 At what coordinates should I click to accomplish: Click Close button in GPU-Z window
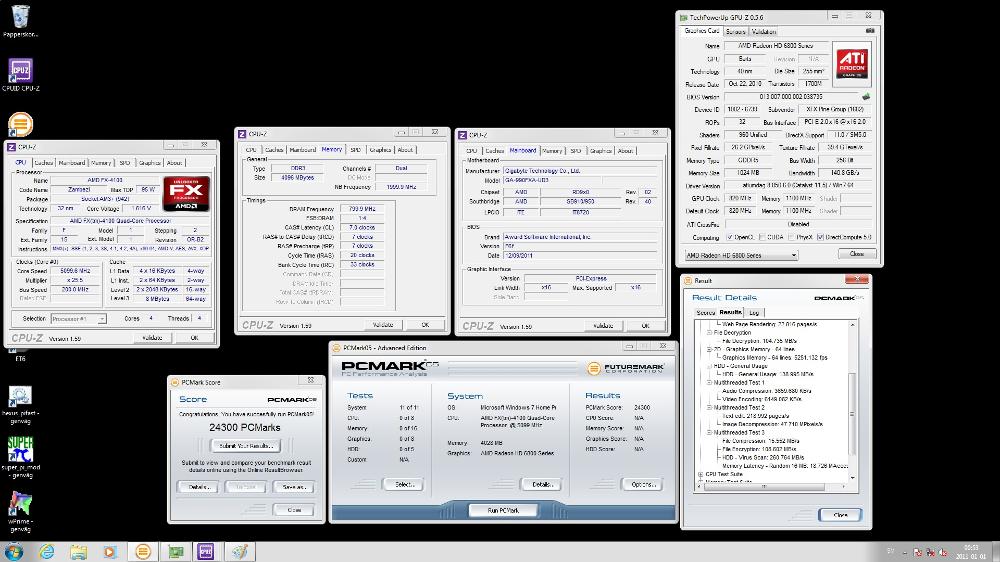coord(857,254)
